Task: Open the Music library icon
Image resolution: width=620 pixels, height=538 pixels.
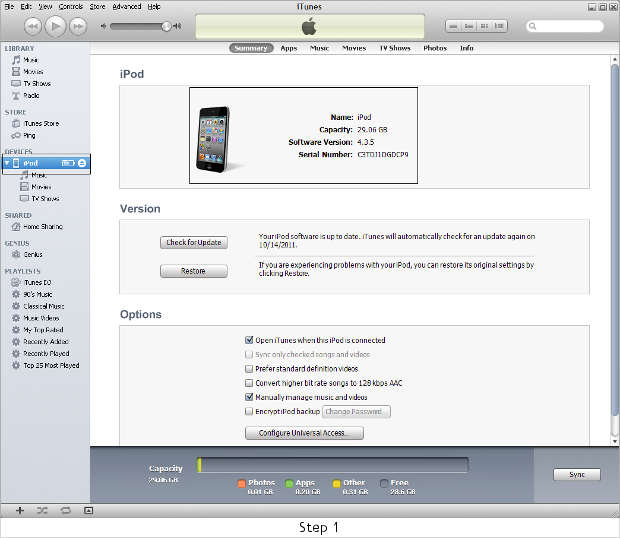Action: [16, 60]
